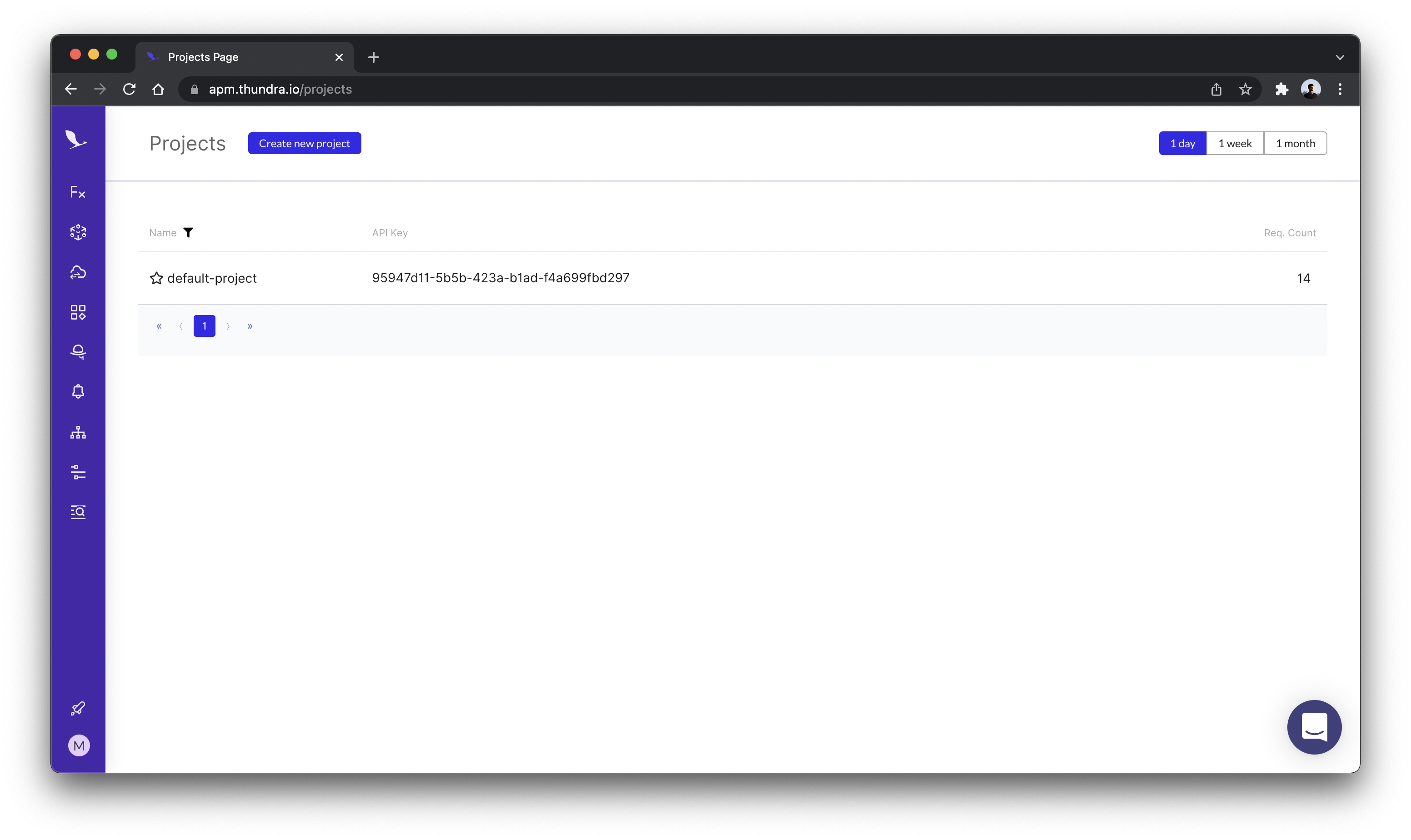Open the Functions panel icon

click(78, 192)
